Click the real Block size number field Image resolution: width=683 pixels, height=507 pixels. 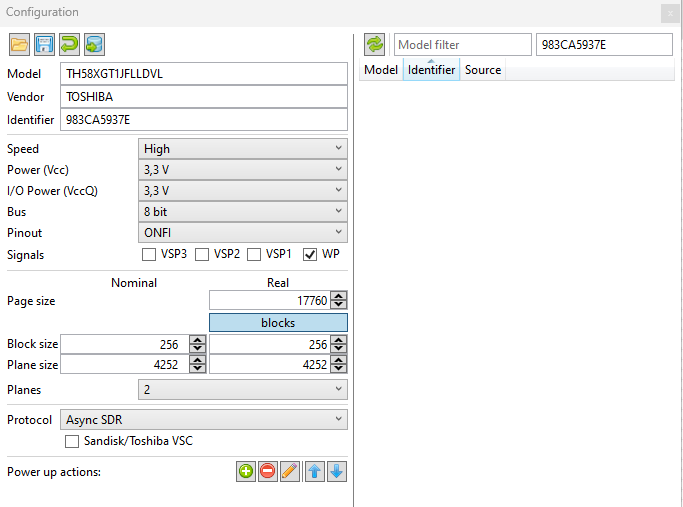pyautogui.click(x=270, y=344)
